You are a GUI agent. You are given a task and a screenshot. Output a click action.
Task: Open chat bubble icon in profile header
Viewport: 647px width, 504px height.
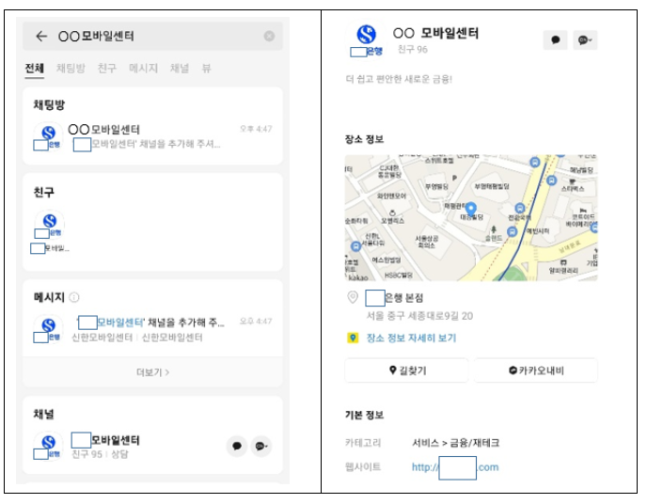tap(555, 40)
